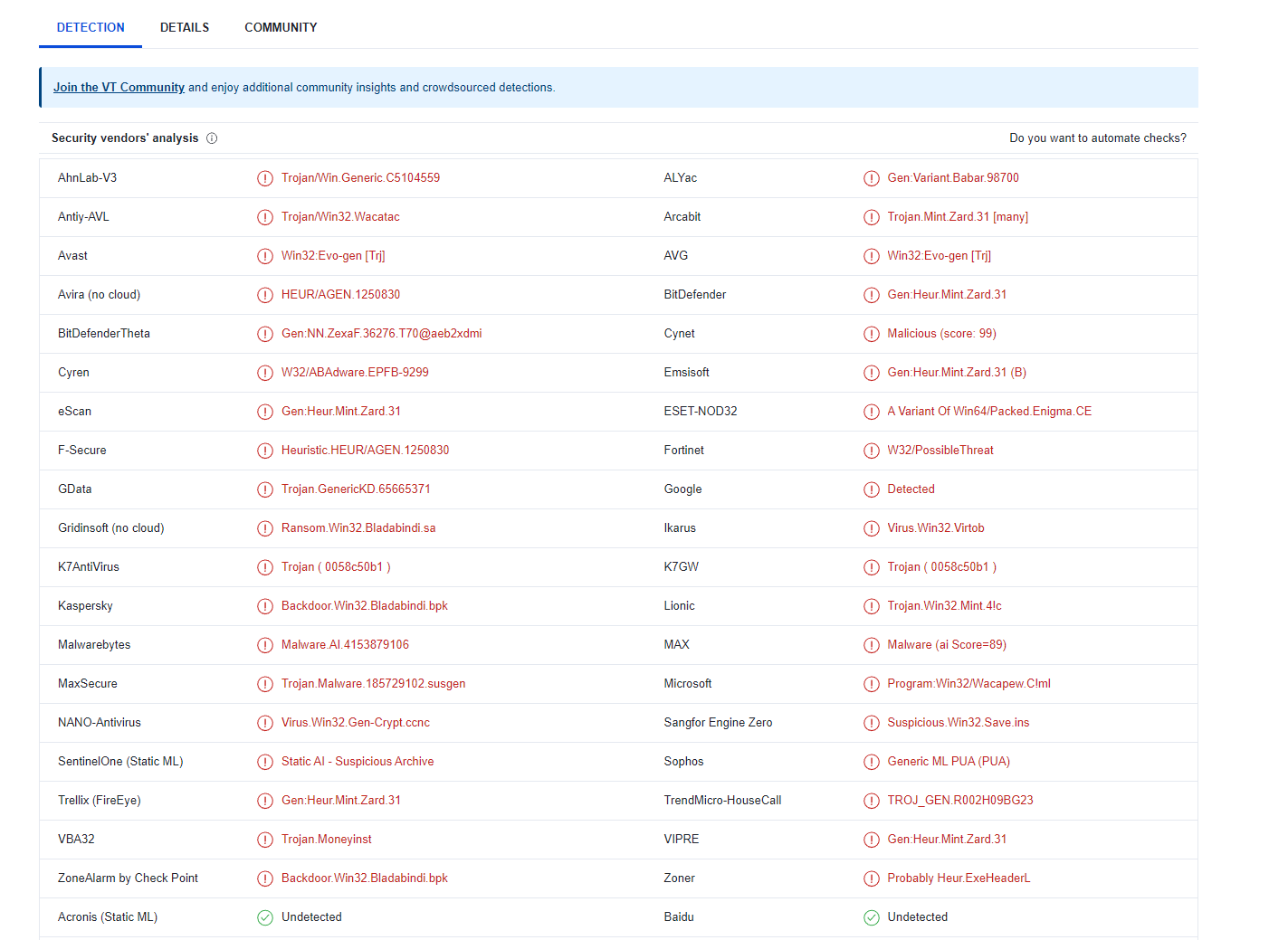This screenshot has height=940, width=1288.
Task: Select Malicious (score: 99) text
Action: pyautogui.click(x=941, y=334)
